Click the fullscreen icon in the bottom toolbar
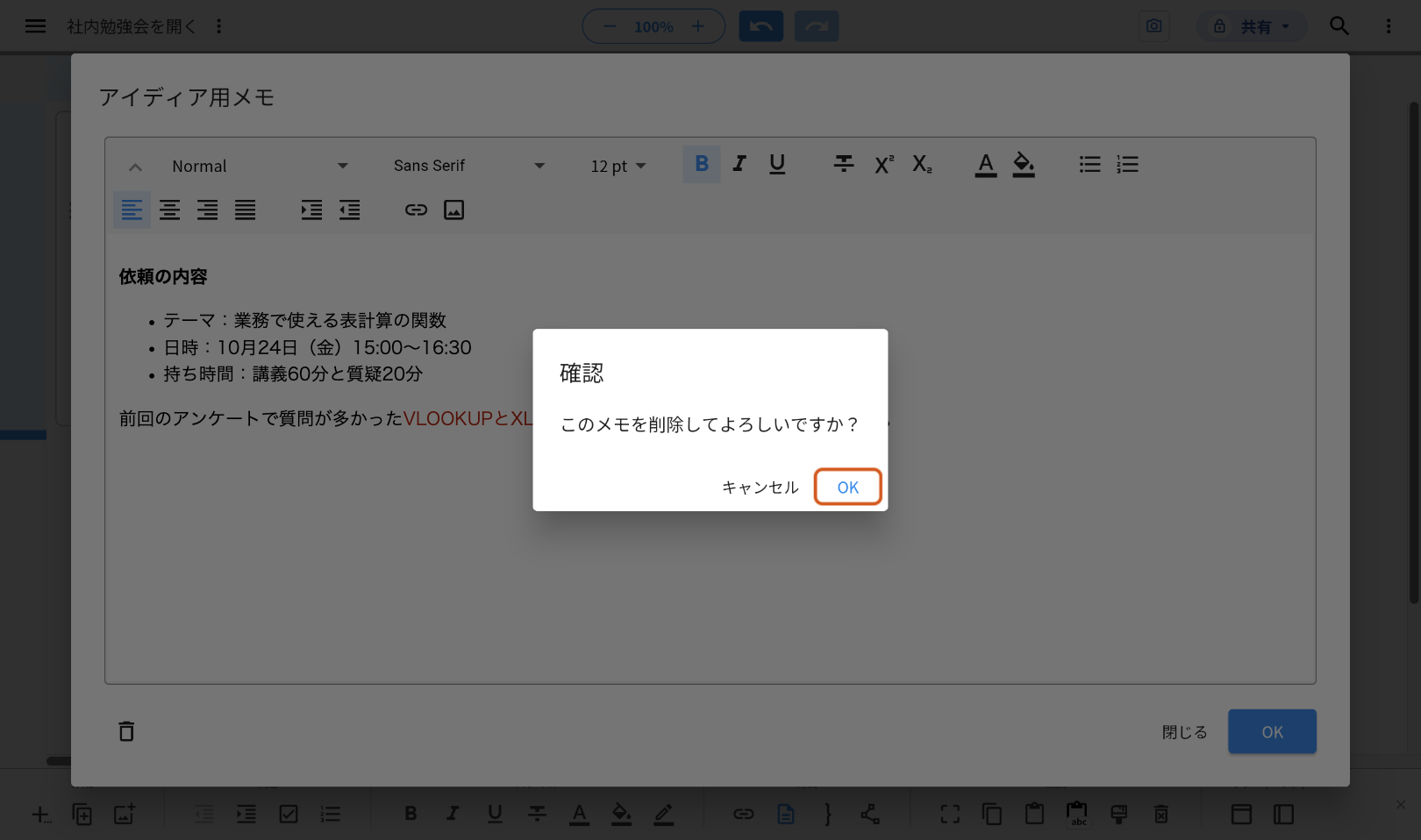This screenshot has height=840, width=1421. (950, 815)
